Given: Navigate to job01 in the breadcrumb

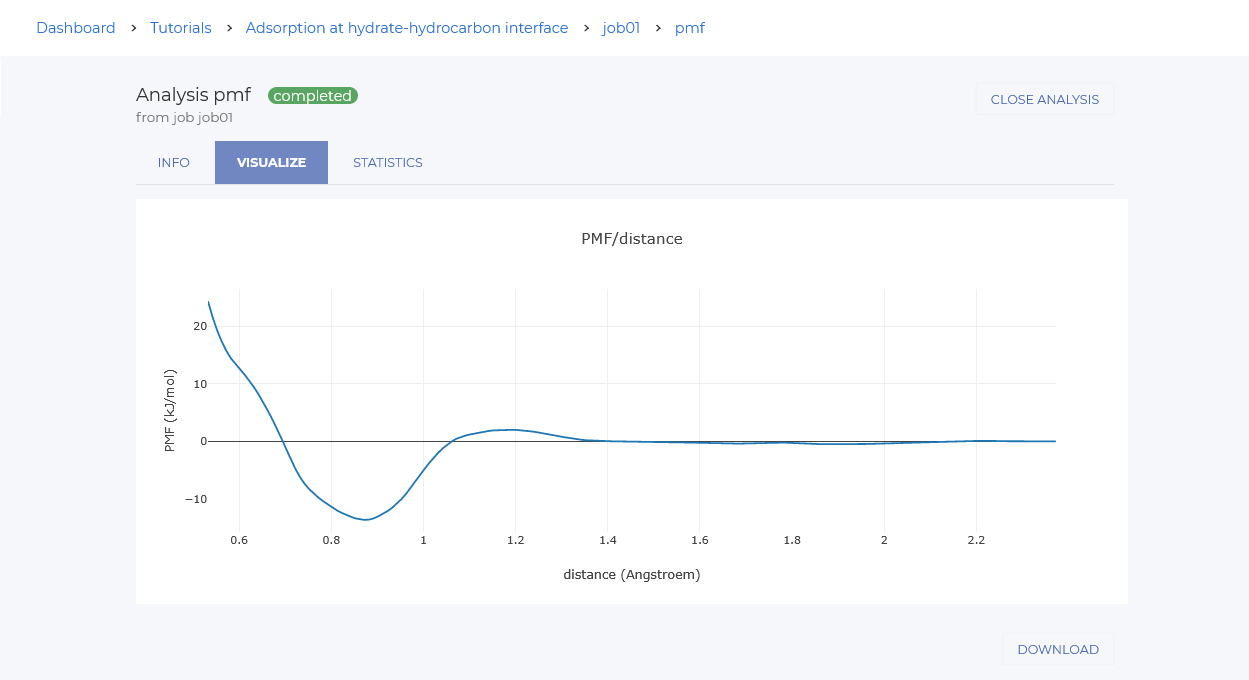Looking at the screenshot, I should click(x=621, y=28).
